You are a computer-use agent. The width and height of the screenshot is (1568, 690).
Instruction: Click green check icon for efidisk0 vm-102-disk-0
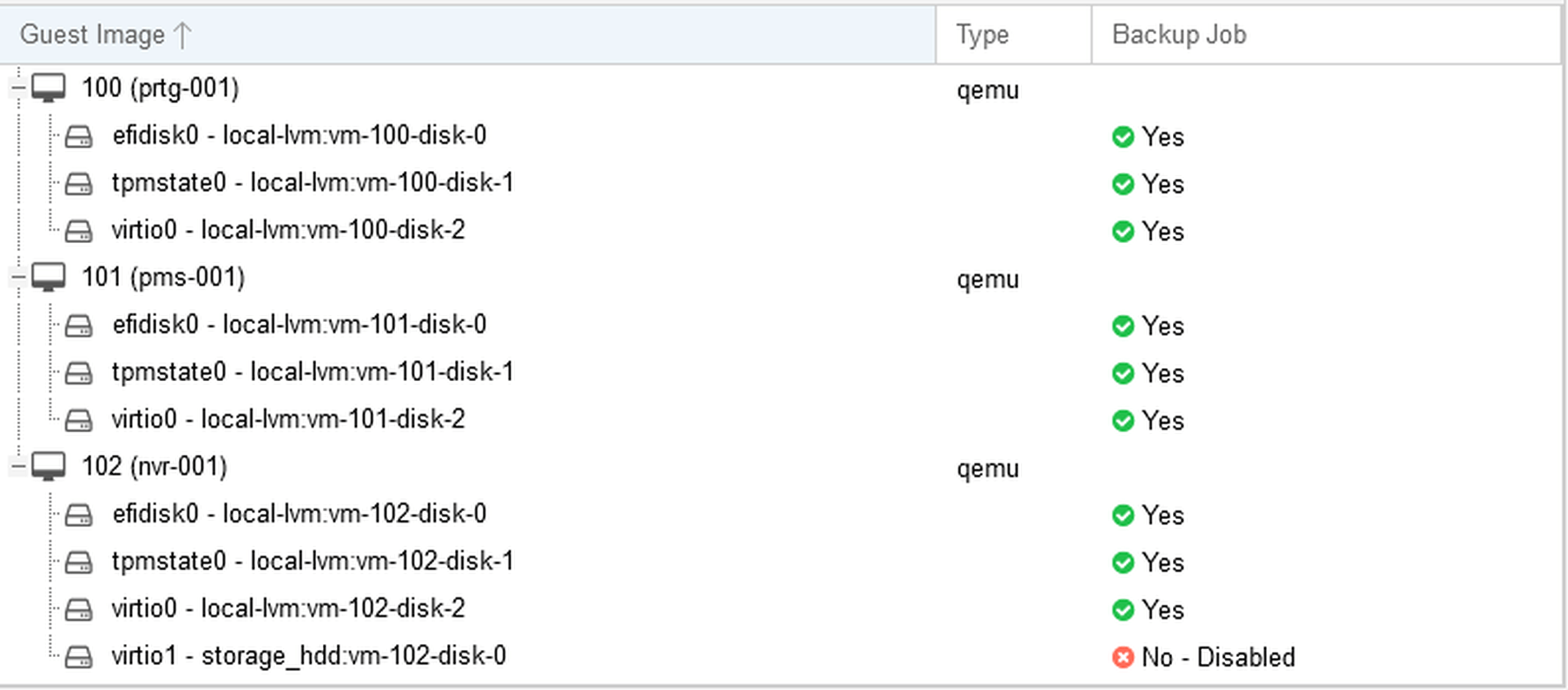[x=1123, y=516]
